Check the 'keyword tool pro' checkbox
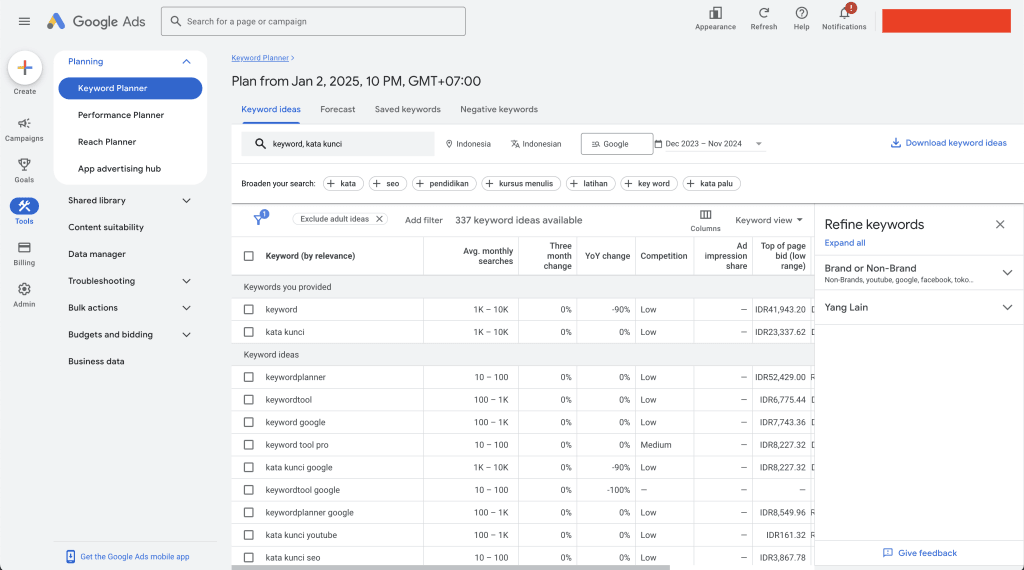Viewport: 1024px width, 570px height. 249,445
